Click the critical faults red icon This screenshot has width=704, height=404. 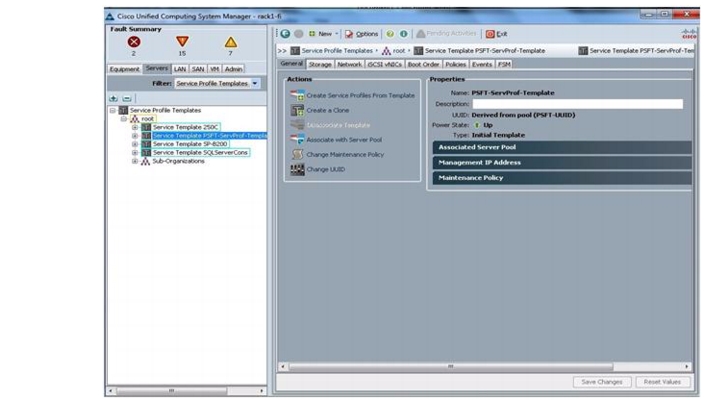[x=134, y=42]
